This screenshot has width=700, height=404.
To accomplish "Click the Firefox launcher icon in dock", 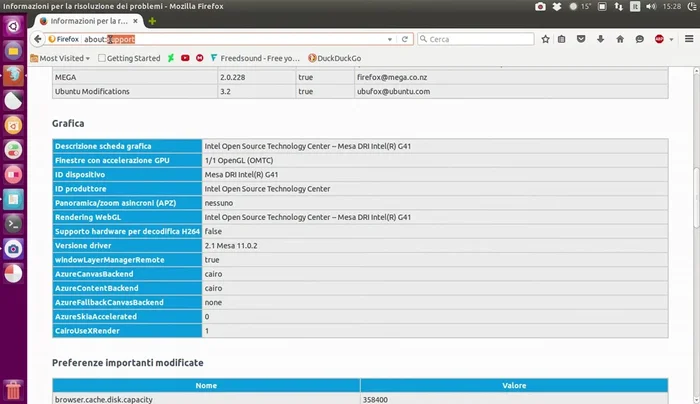I will [x=13, y=75].
